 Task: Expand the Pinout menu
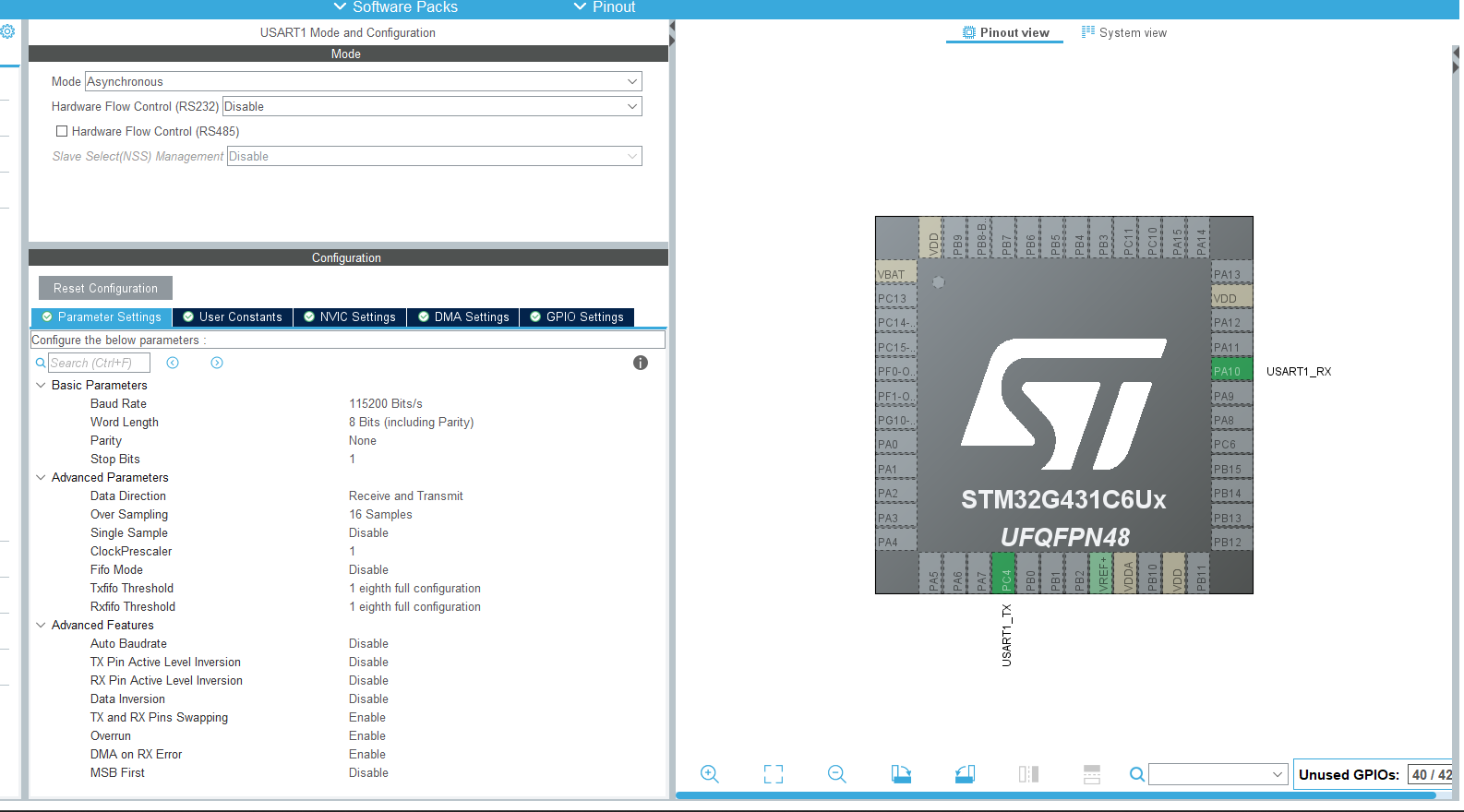[x=605, y=7]
